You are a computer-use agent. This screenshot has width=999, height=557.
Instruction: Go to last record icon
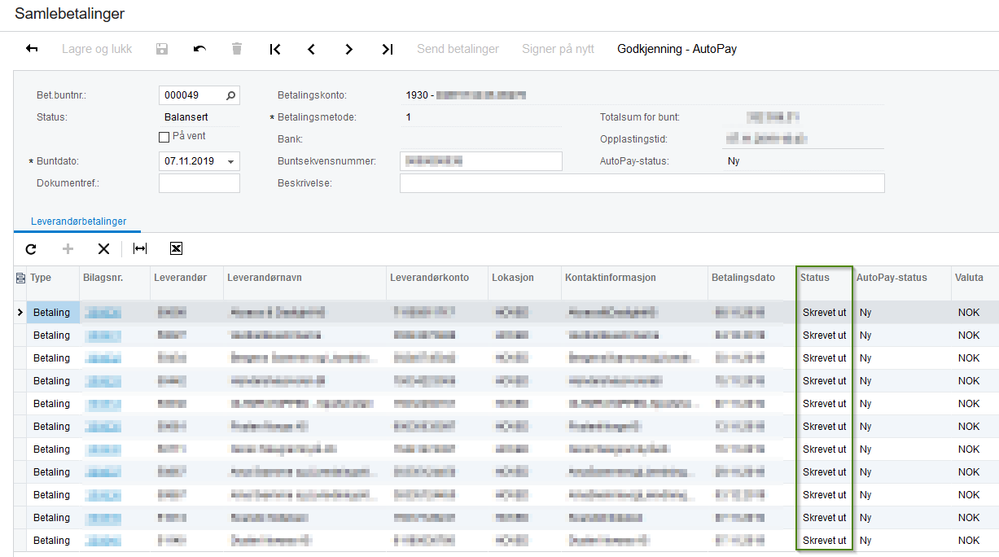tap(387, 49)
